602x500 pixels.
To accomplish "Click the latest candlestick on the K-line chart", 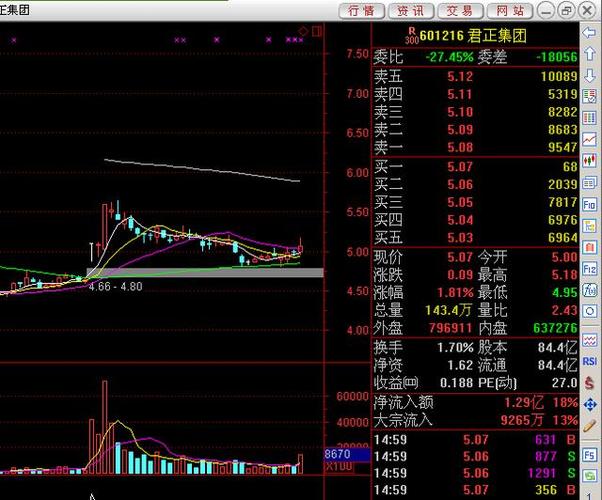I will click(300, 247).
